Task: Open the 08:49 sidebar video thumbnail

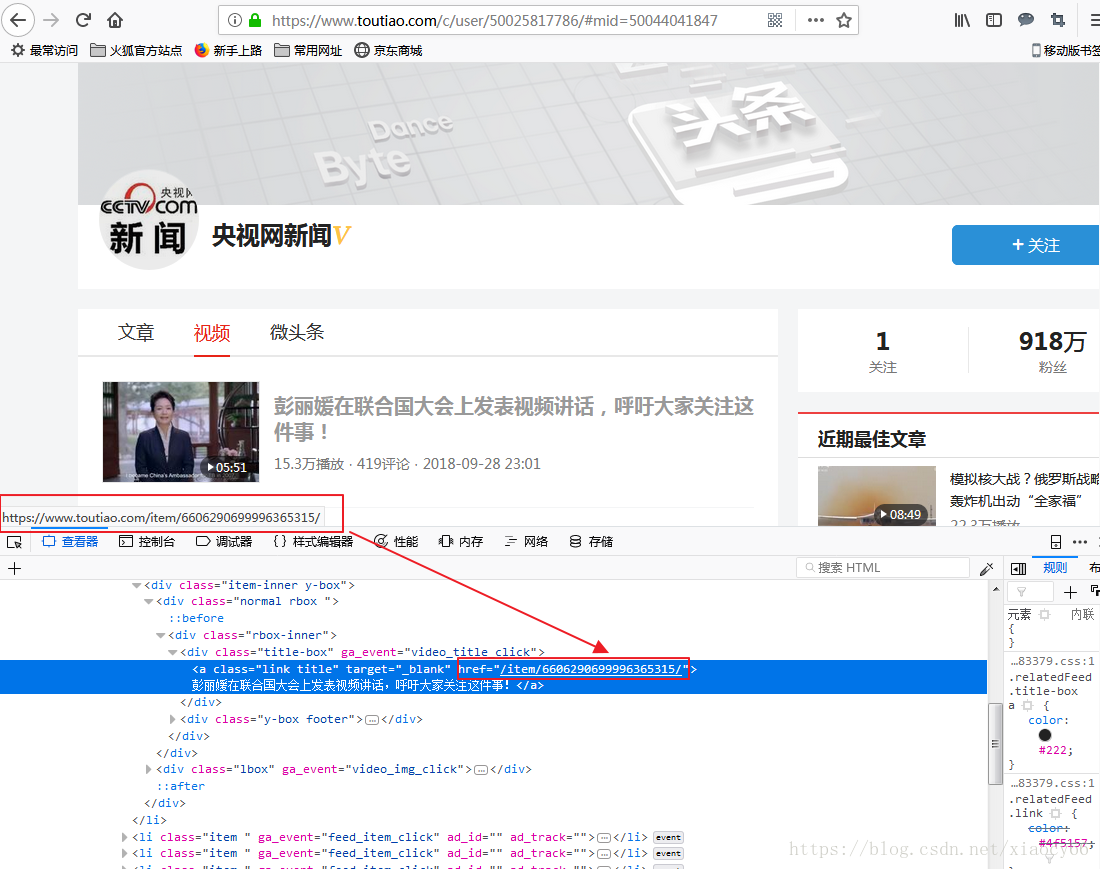Action: [876, 495]
